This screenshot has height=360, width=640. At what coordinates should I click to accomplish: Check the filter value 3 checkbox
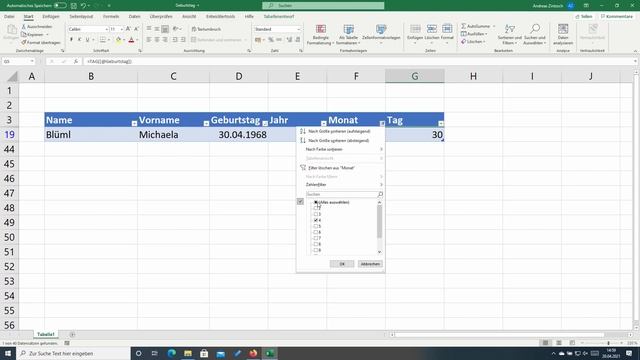click(316, 214)
